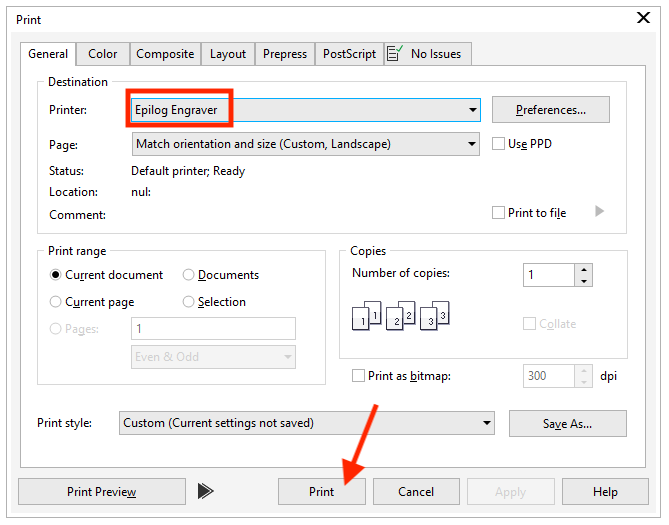Viewport: 669px width, 525px height.
Task: Tick the Print to file checkbox
Action: click(498, 213)
